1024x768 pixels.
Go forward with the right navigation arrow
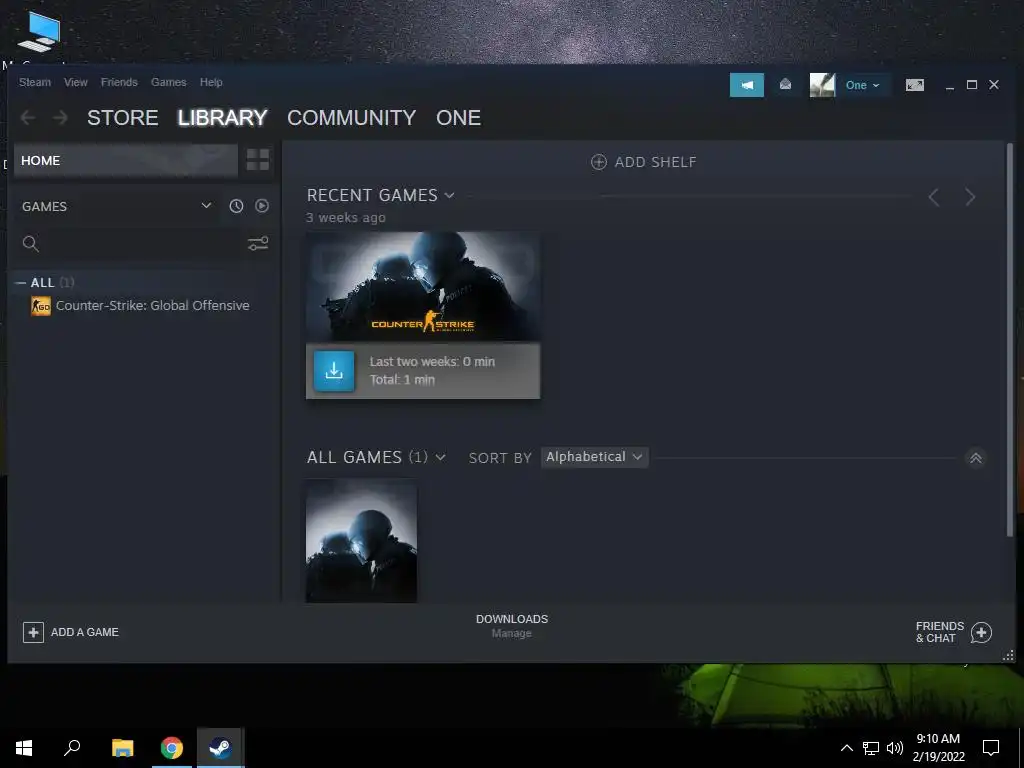tap(60, 118)
